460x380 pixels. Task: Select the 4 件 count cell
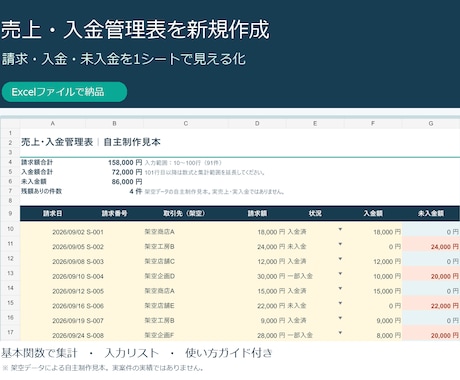point(136,192)
